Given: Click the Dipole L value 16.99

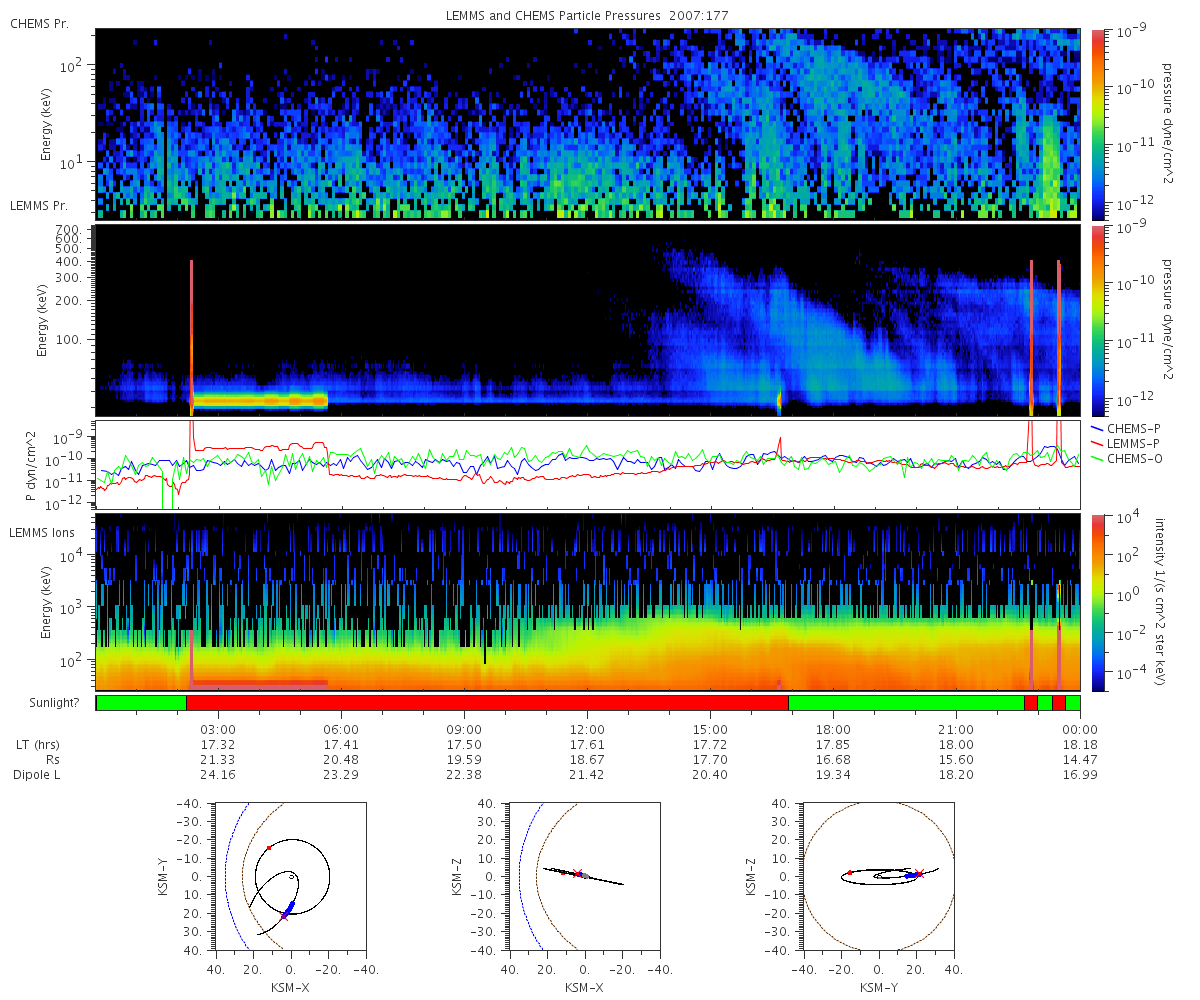Looking at the screenshot, I should pos(1080,775).
